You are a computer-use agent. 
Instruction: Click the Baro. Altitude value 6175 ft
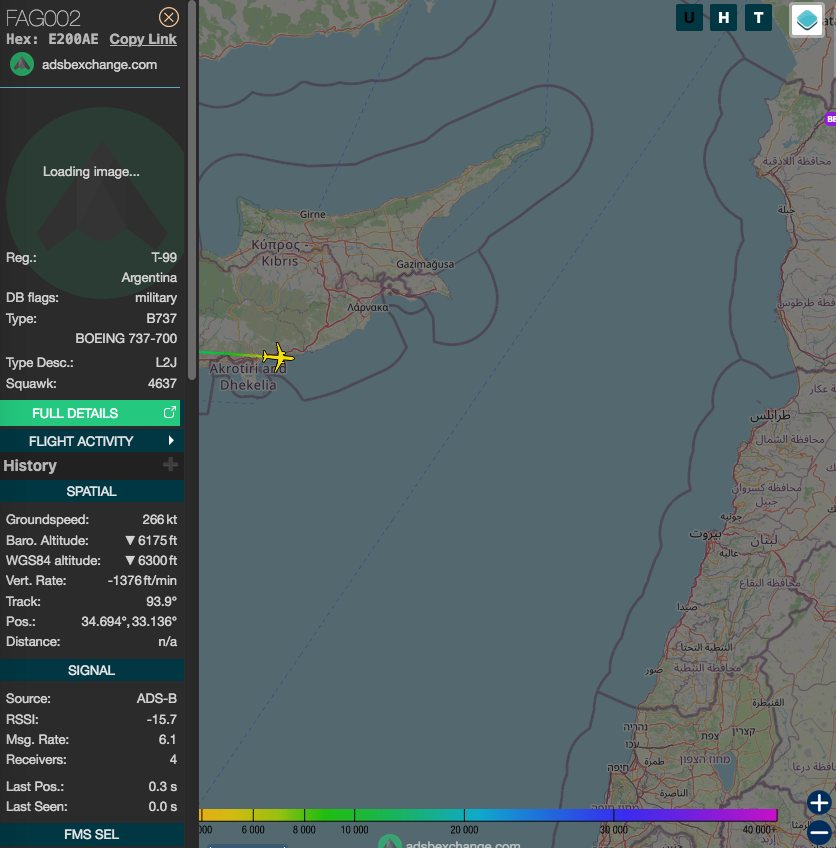151,540
